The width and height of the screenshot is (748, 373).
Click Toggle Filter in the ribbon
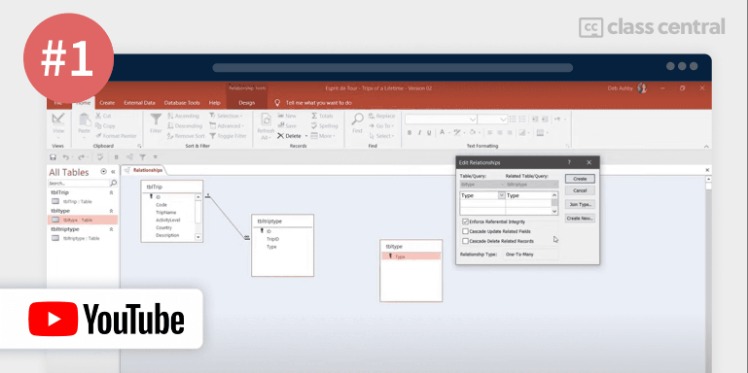point(228,136)
